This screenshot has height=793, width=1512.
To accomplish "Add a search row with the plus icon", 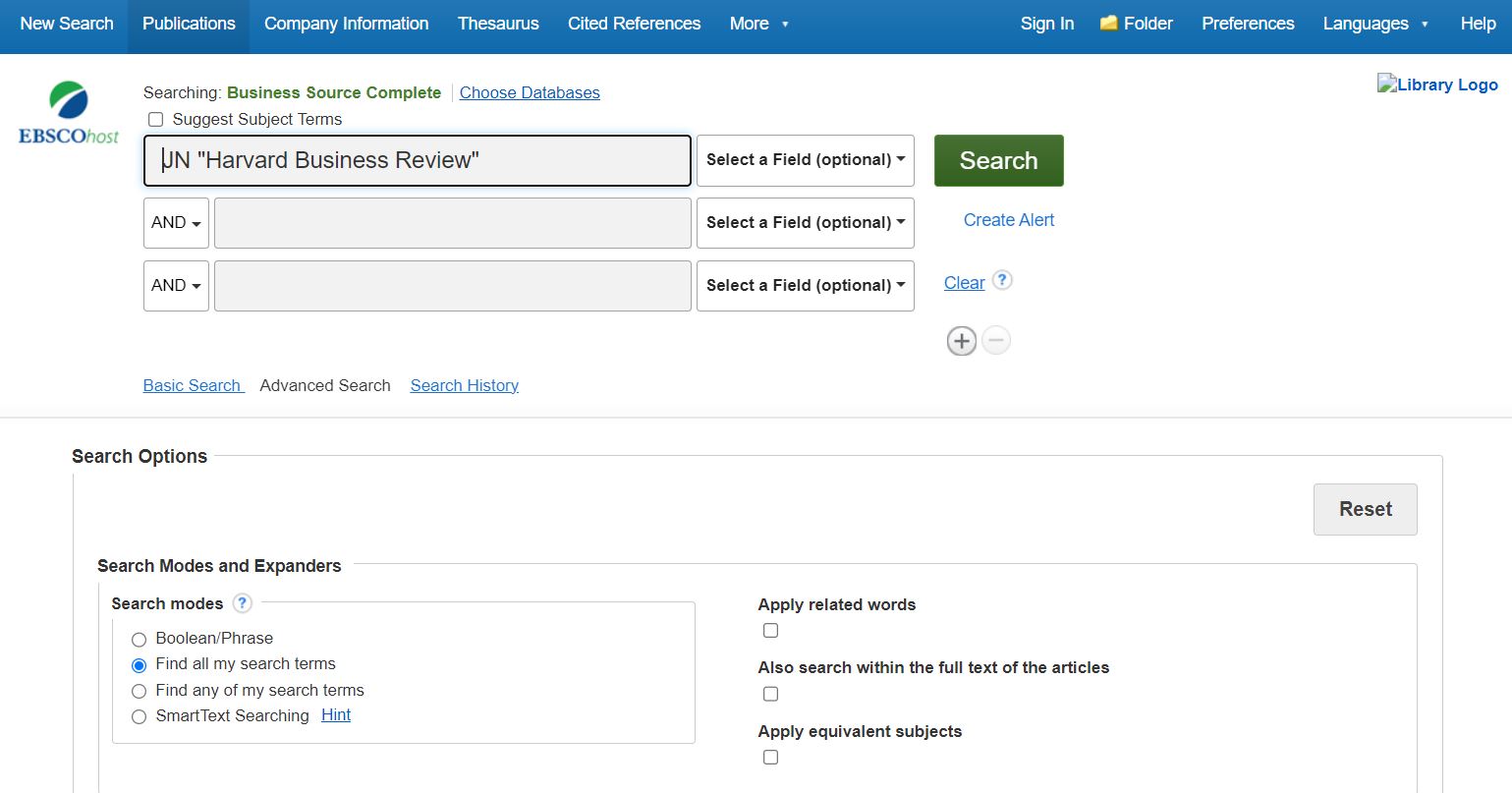I will (961, 340).
